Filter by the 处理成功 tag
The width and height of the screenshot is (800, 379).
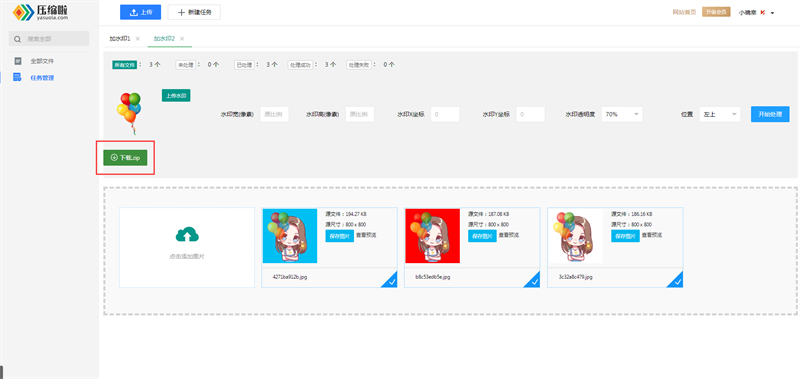coord(300,65)
